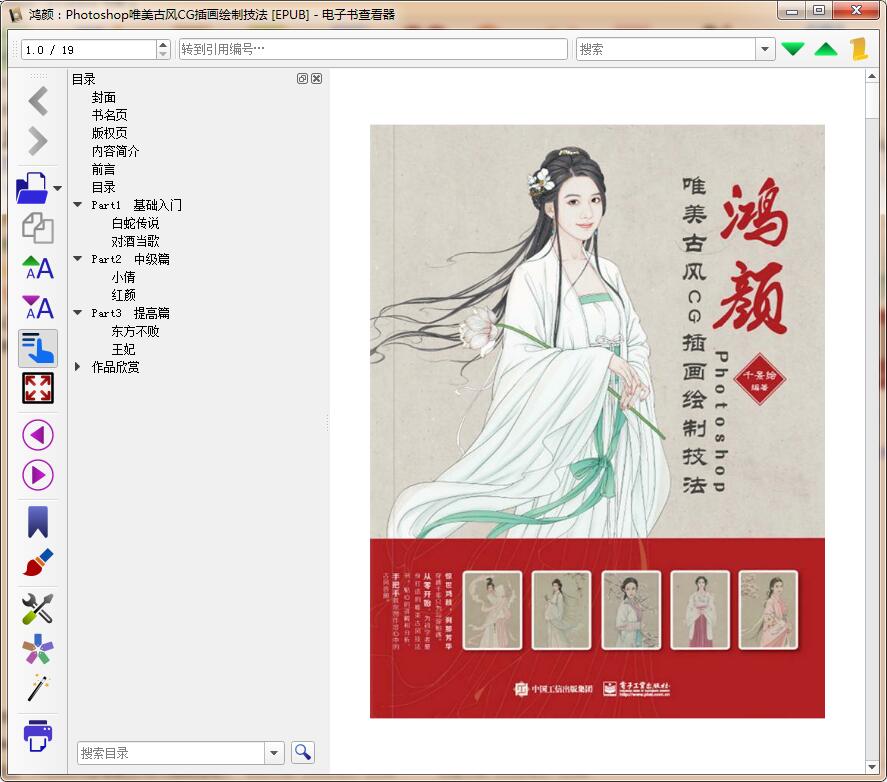The width and height of the screenshot is (887, 782).
Task: Copy to clipboard with the copy icon
Action: (x=38, y=228)
